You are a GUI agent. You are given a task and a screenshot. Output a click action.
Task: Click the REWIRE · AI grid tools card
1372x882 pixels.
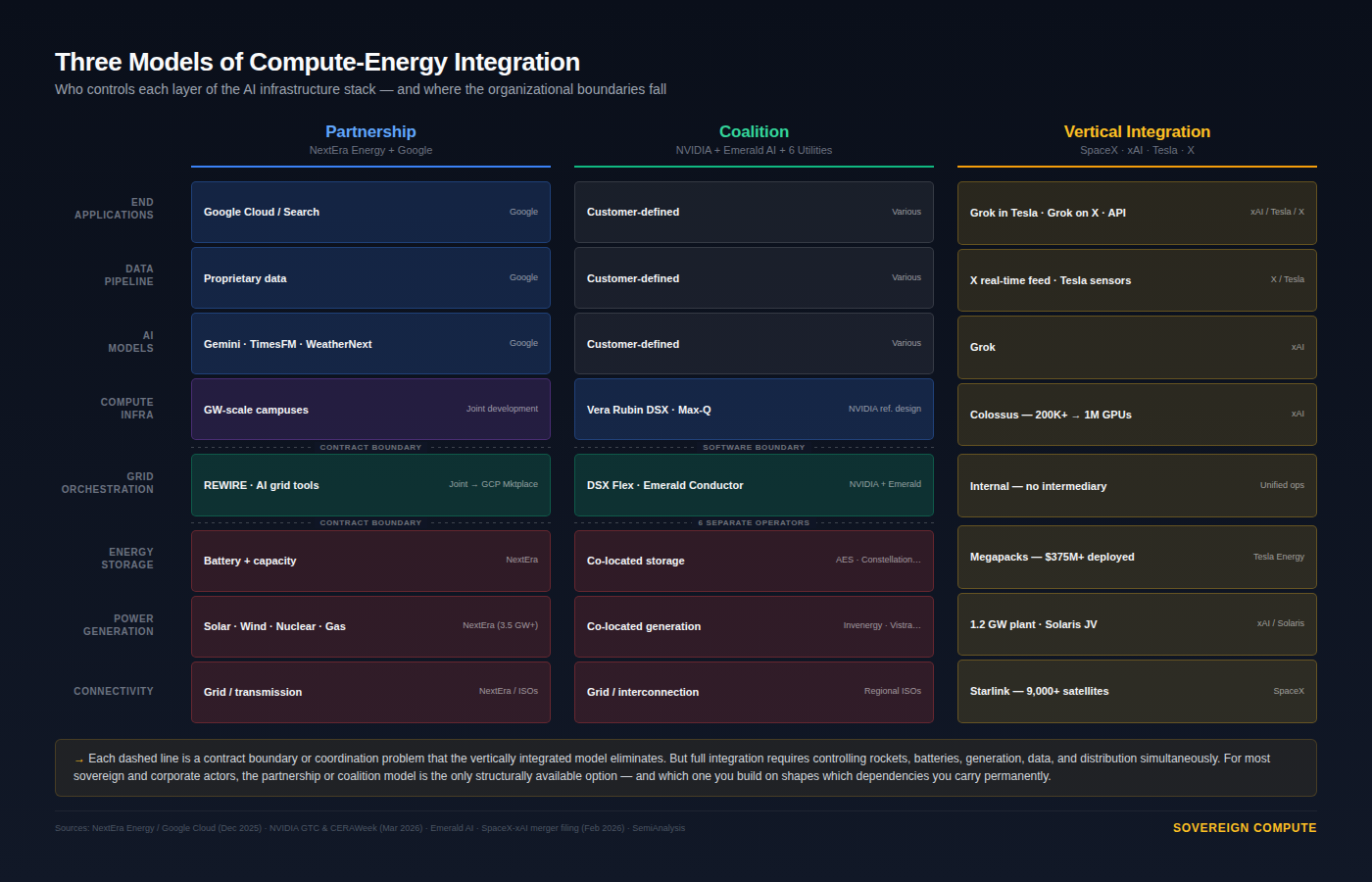[370, 485]
